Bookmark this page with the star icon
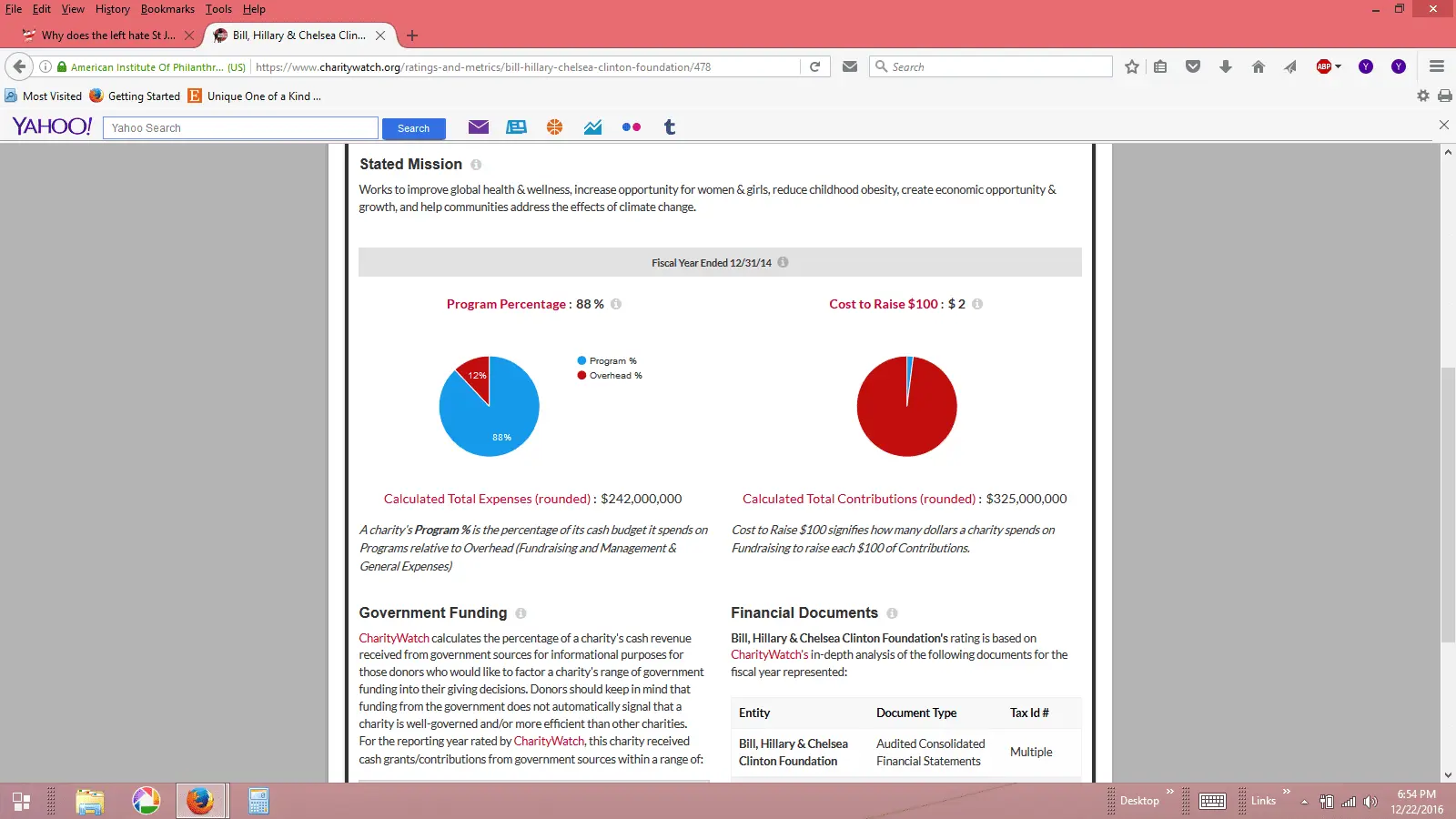1456x819 pixels. pyautogui.click(x=1132, y=66)
